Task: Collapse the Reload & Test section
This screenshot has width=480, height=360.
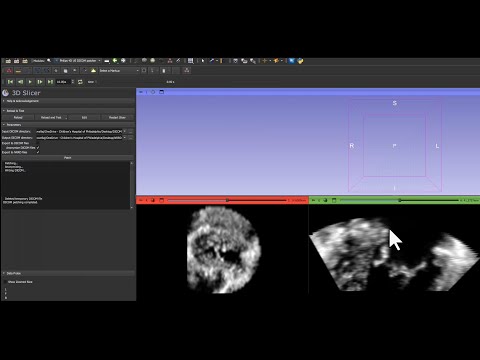Action: pyautogui.click(x=68, y=111)
